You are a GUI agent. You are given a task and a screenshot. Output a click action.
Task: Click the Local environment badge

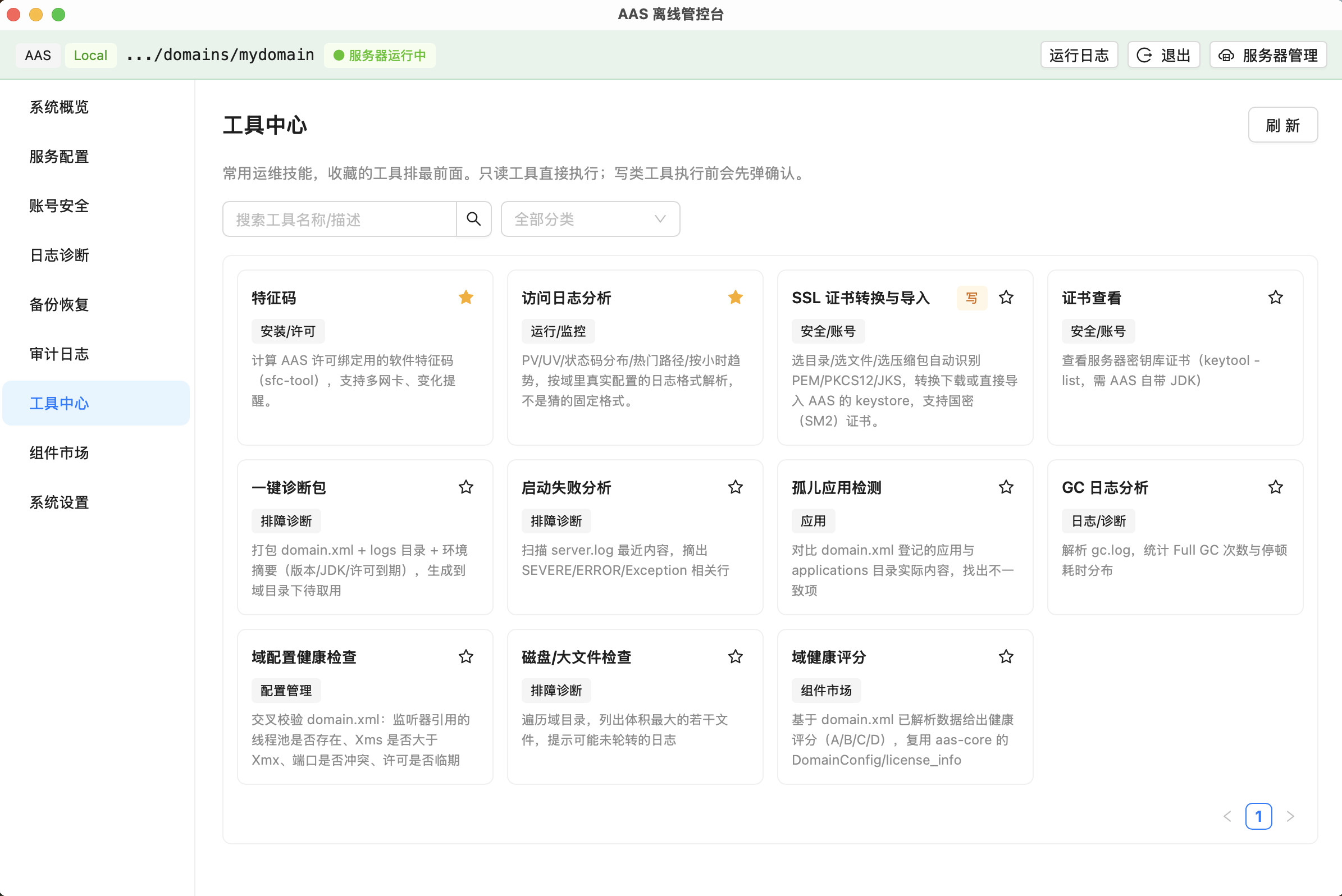pos(90,56)
